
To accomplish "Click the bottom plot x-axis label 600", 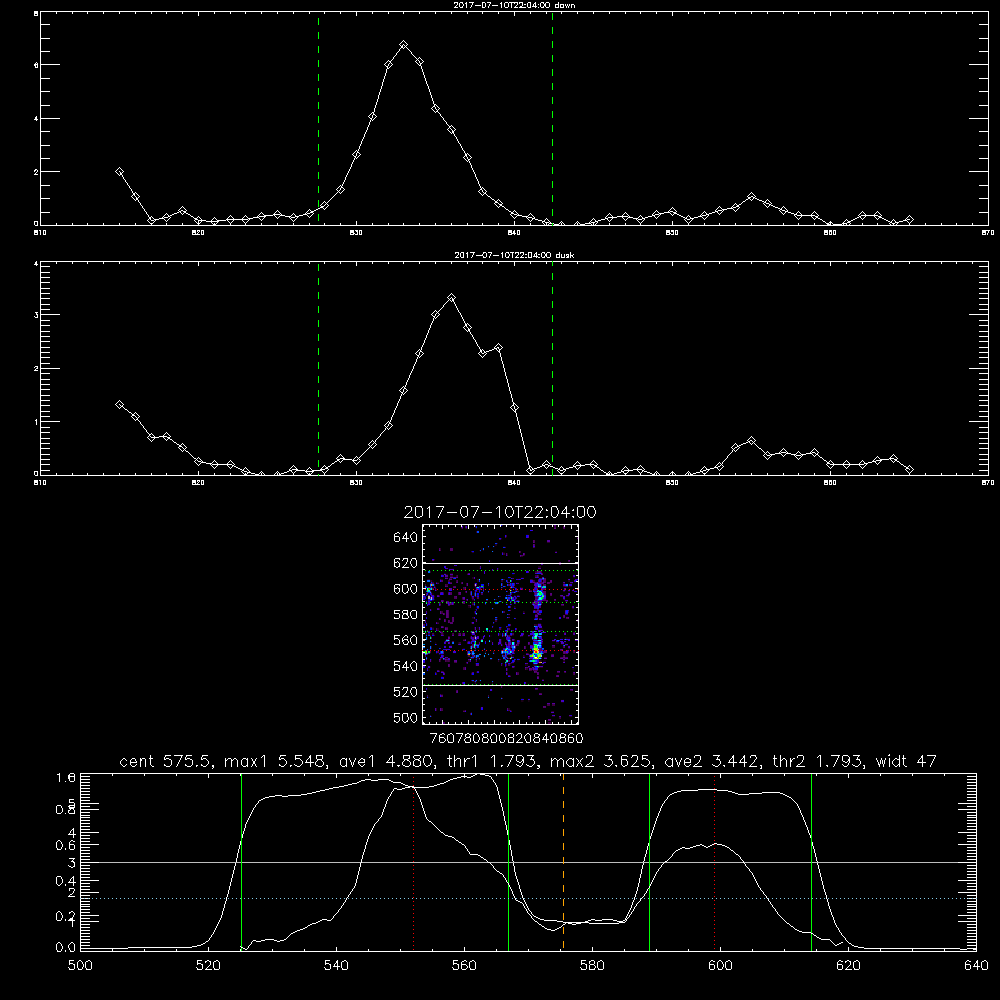I will pos(721,966).
